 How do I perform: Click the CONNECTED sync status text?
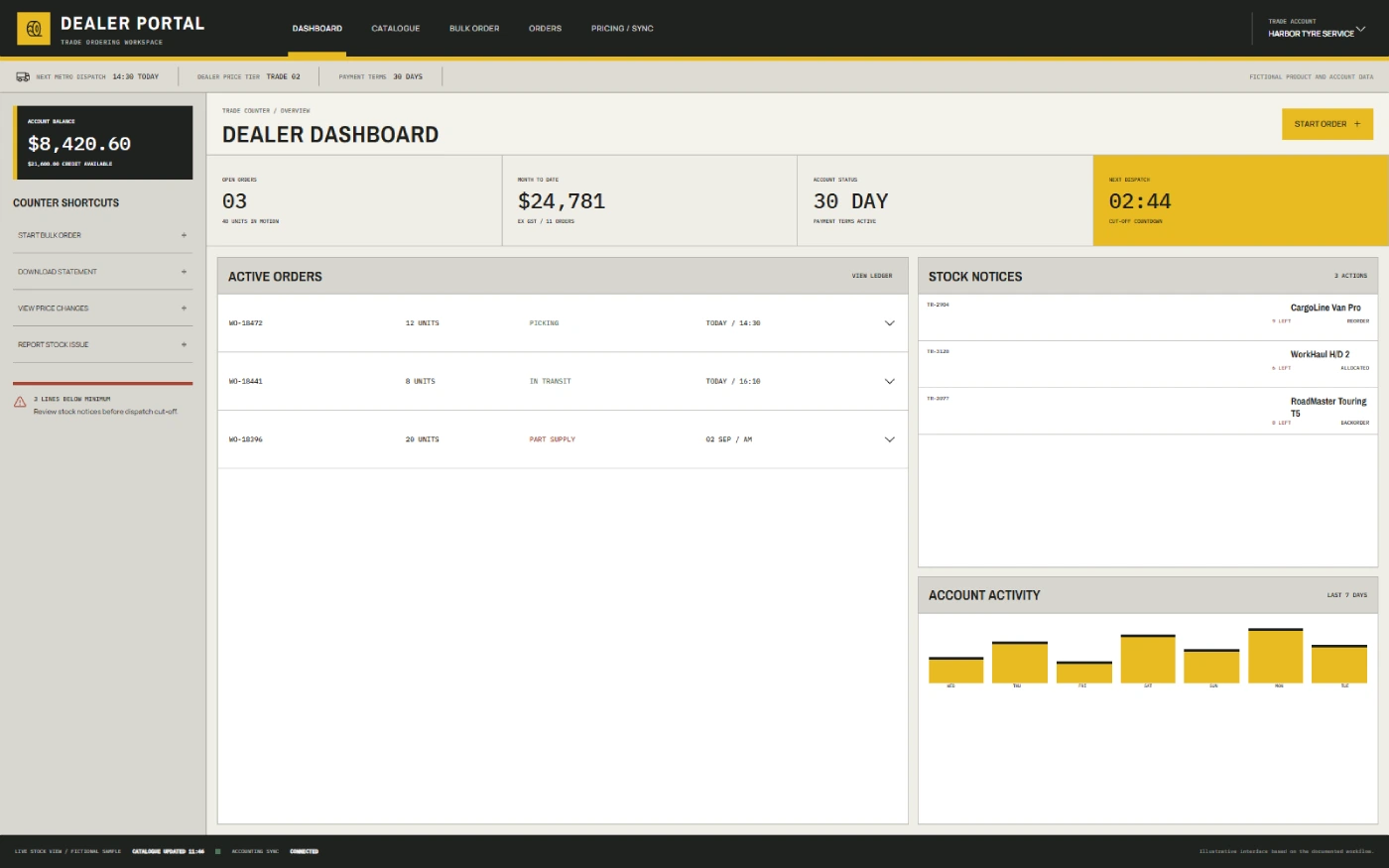(x=305, y=851)
